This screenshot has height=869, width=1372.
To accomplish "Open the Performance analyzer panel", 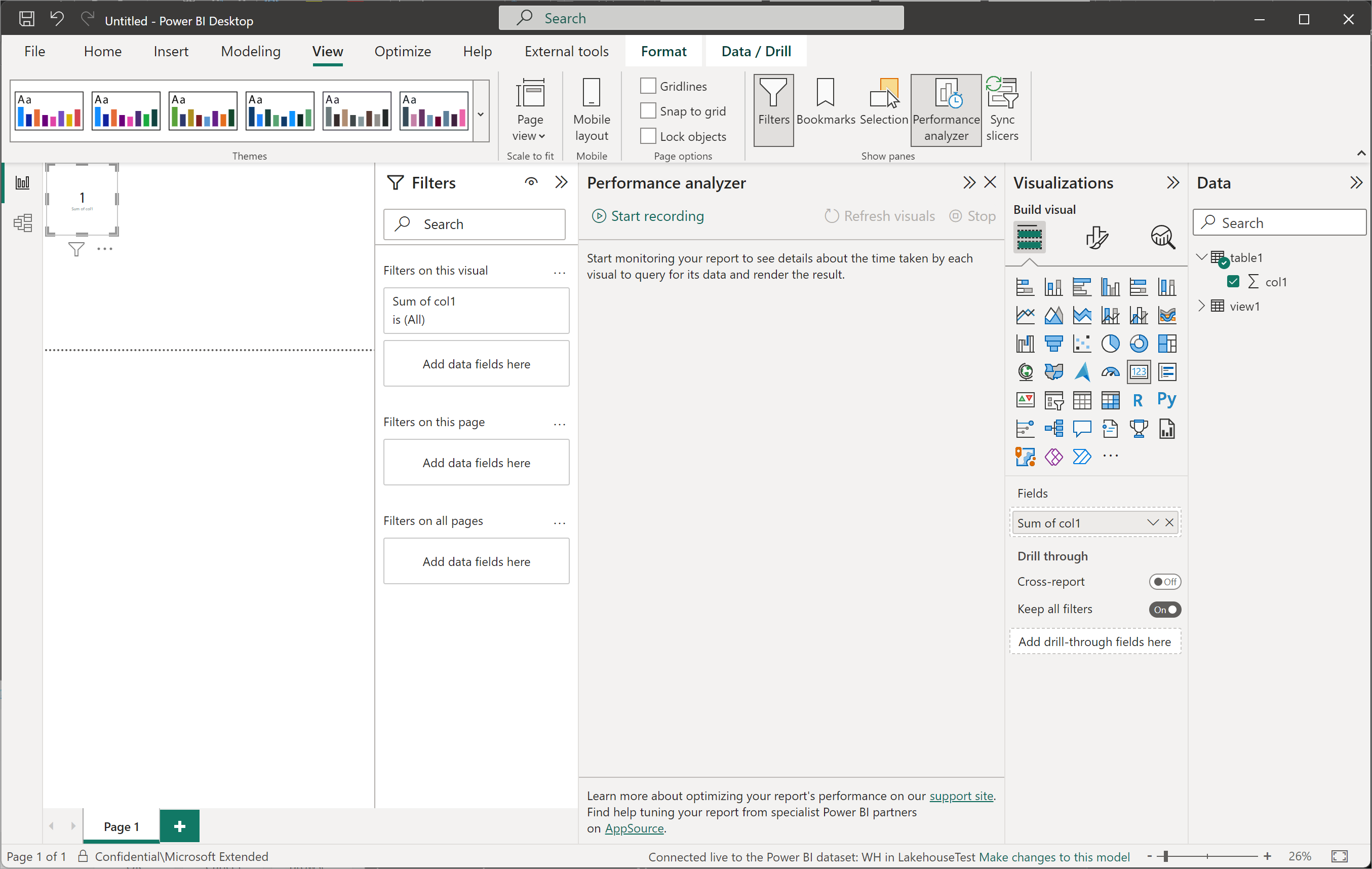I will tap(945, 108).
